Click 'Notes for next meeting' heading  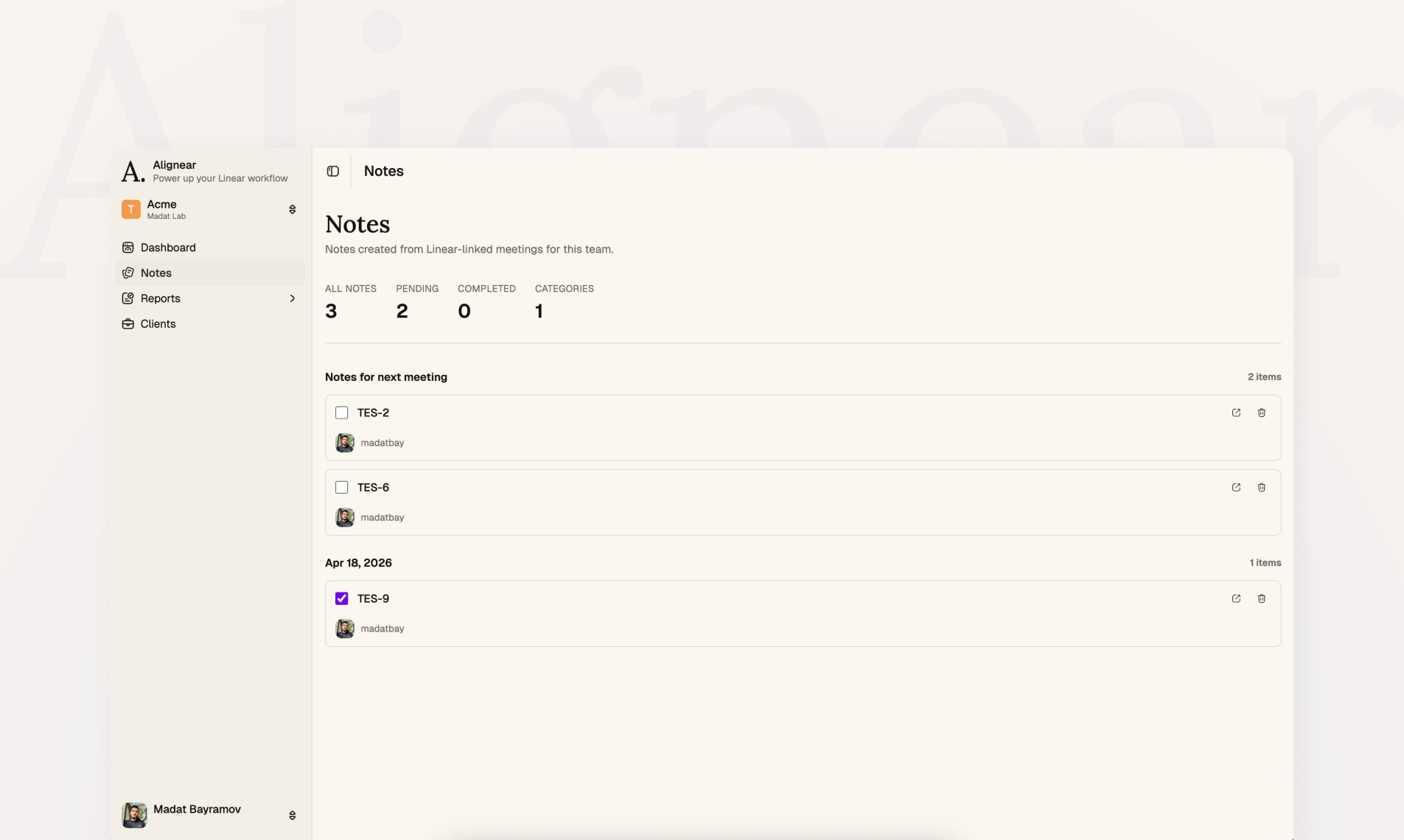click(386, 377)
